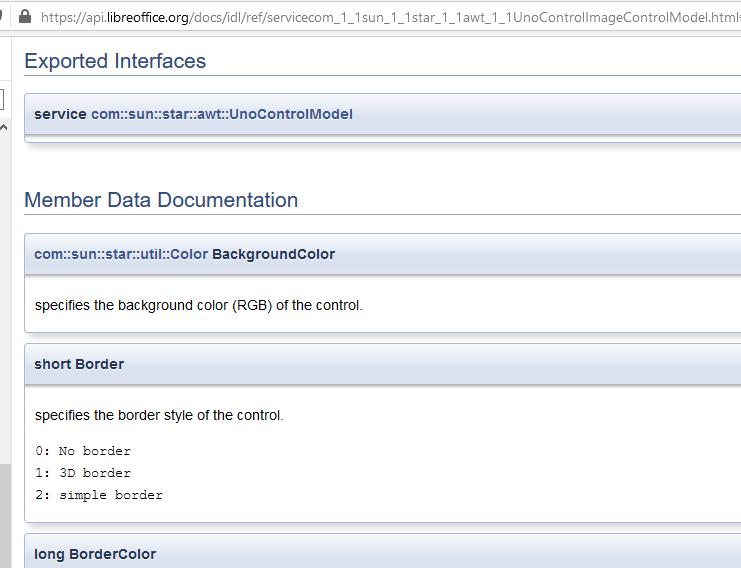Screen dimensions: 741x568
Task: Click the small box at left page edge
Action: click(x=2, y=99)
